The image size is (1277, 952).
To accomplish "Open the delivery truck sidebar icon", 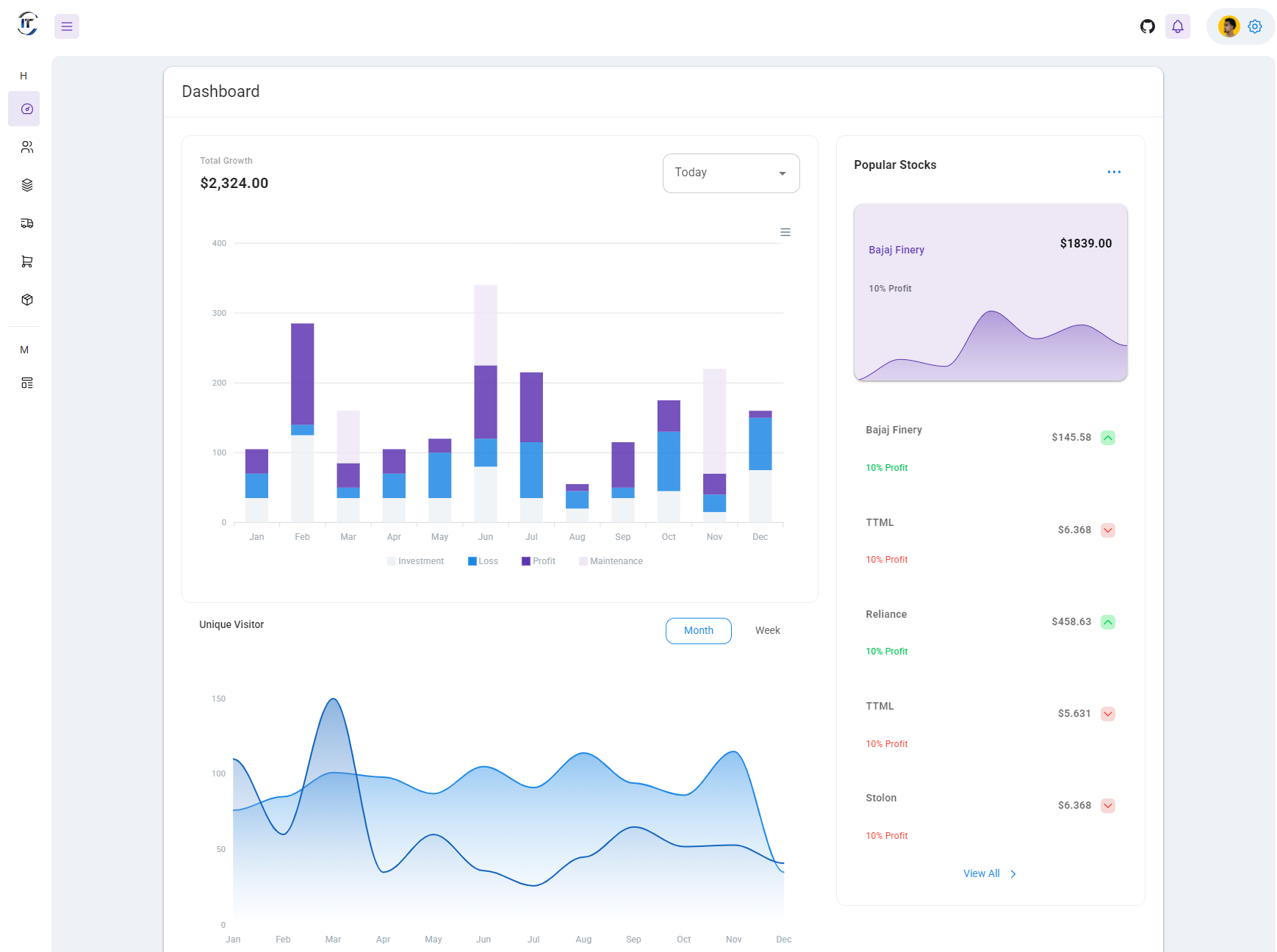I will (27, 223).
